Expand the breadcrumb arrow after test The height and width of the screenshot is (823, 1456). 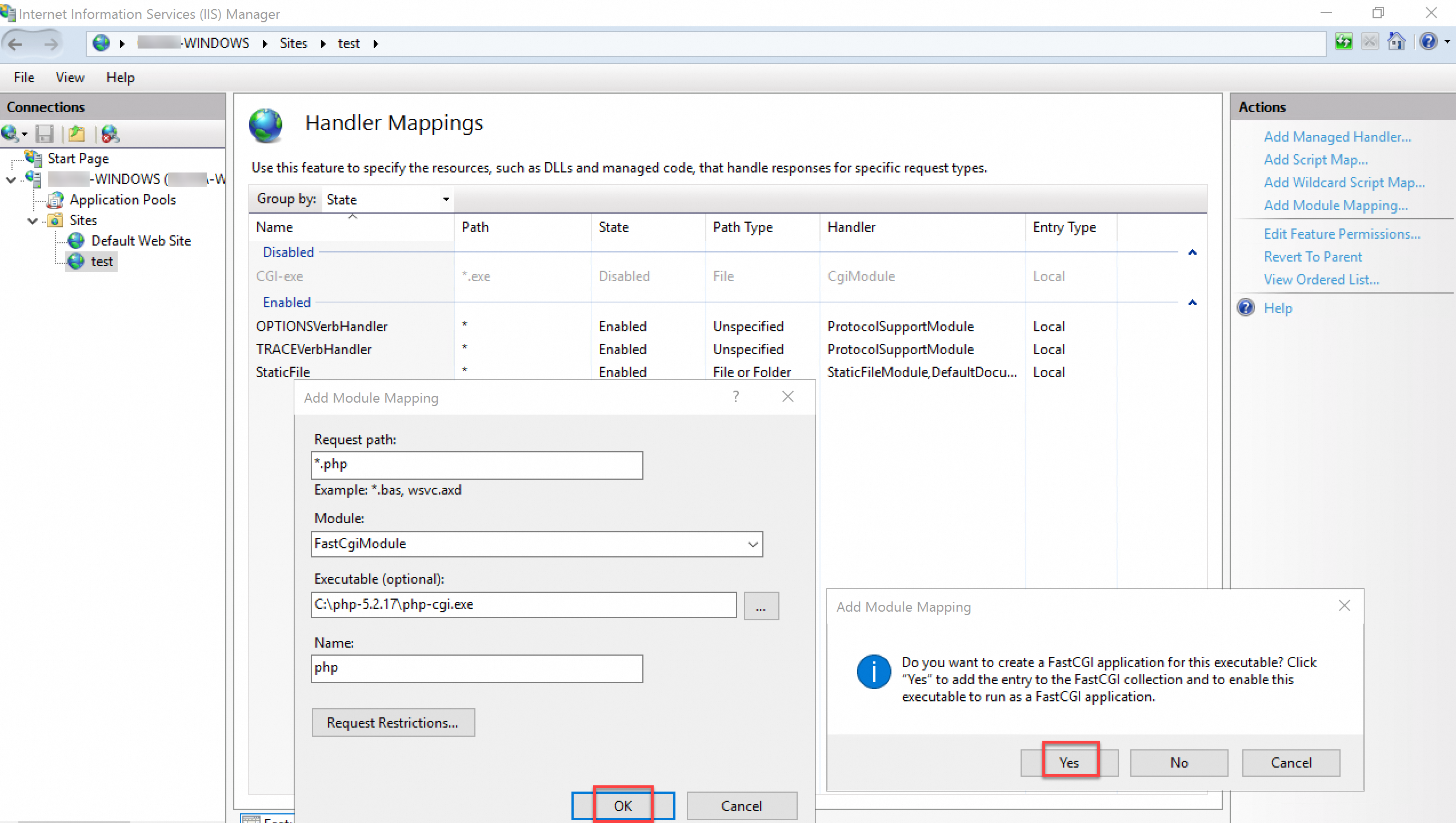(375, 44)
